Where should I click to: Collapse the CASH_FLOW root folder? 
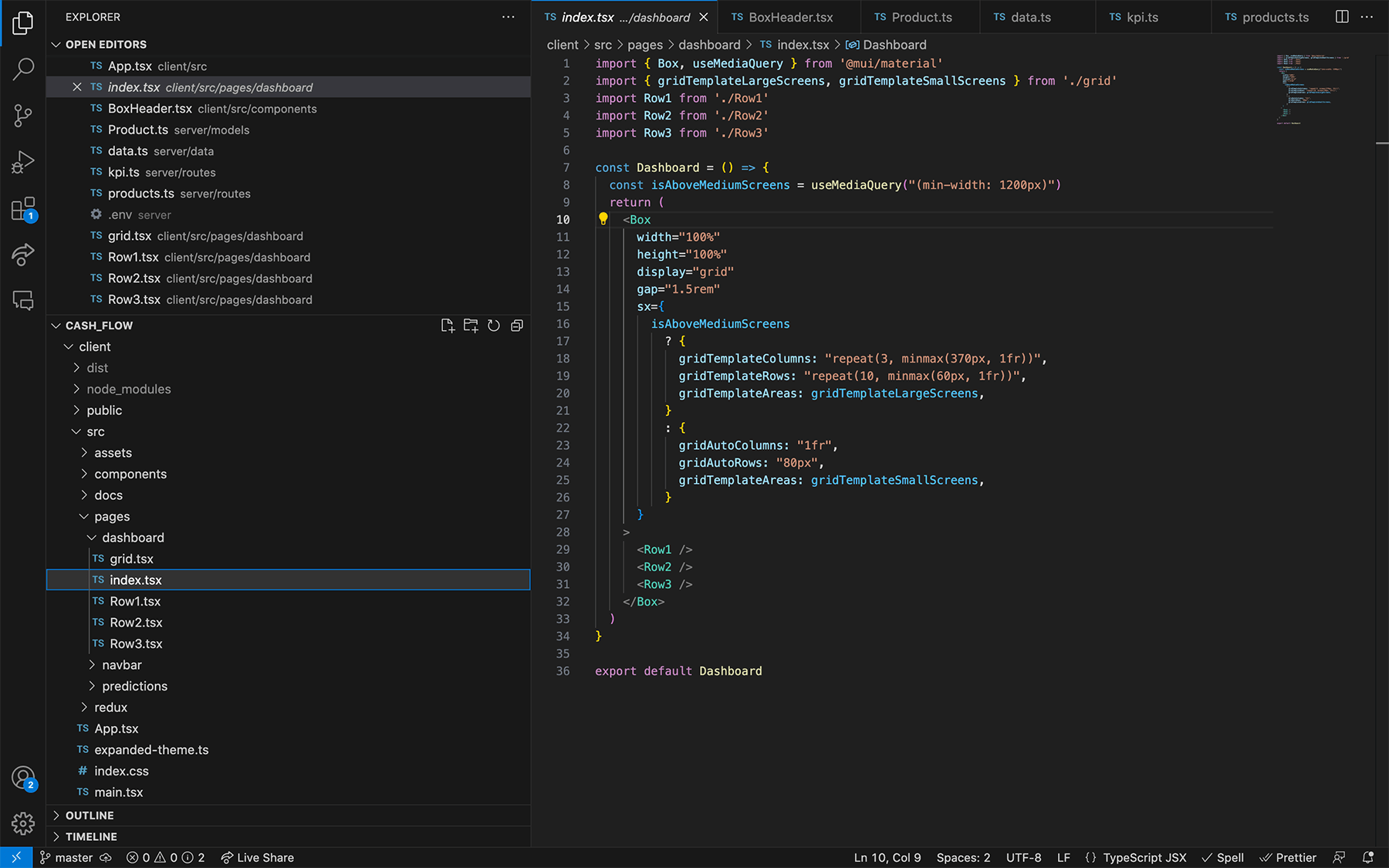coord(56,326)
